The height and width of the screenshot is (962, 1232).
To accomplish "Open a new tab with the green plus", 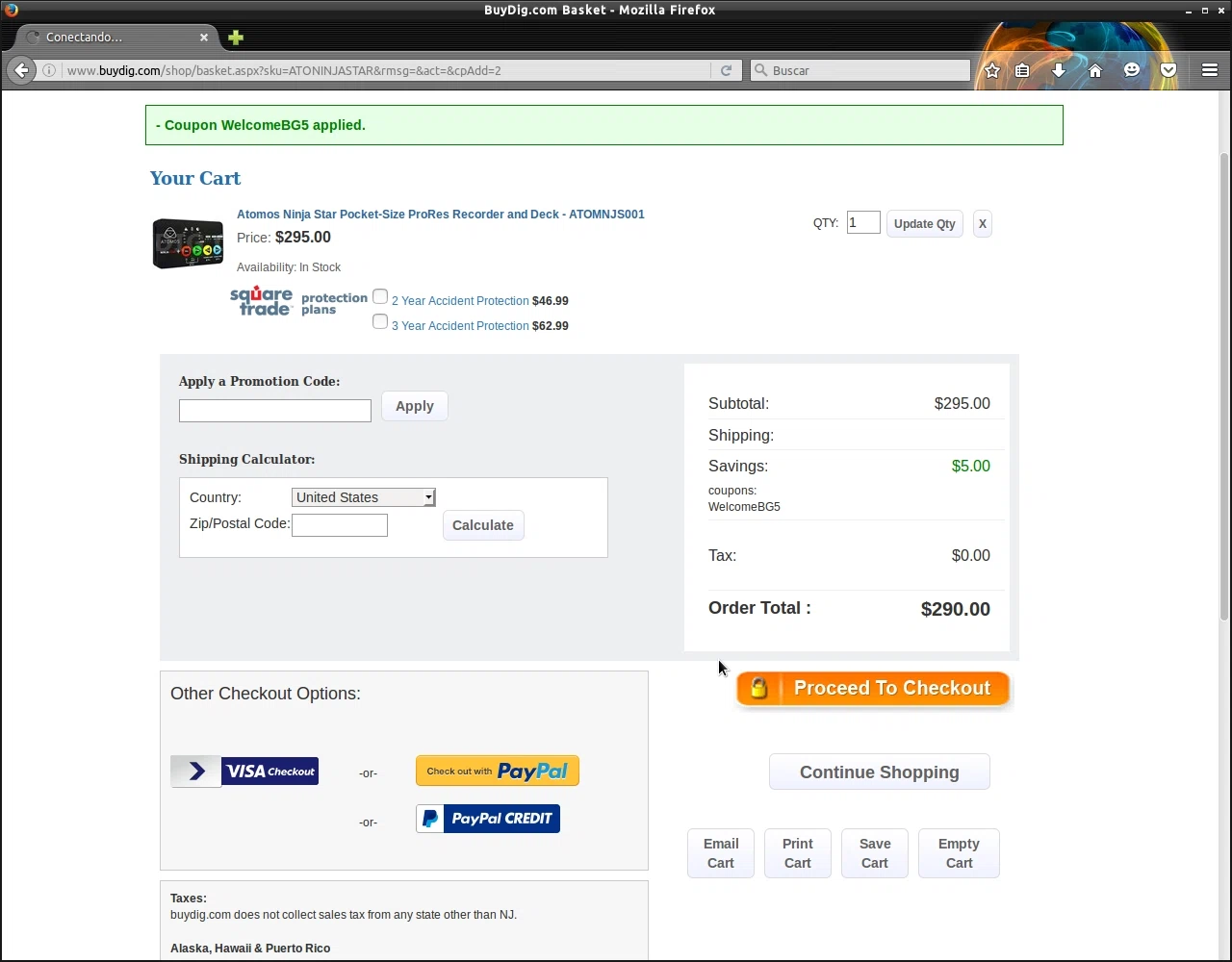I will [x=236, y=38].
